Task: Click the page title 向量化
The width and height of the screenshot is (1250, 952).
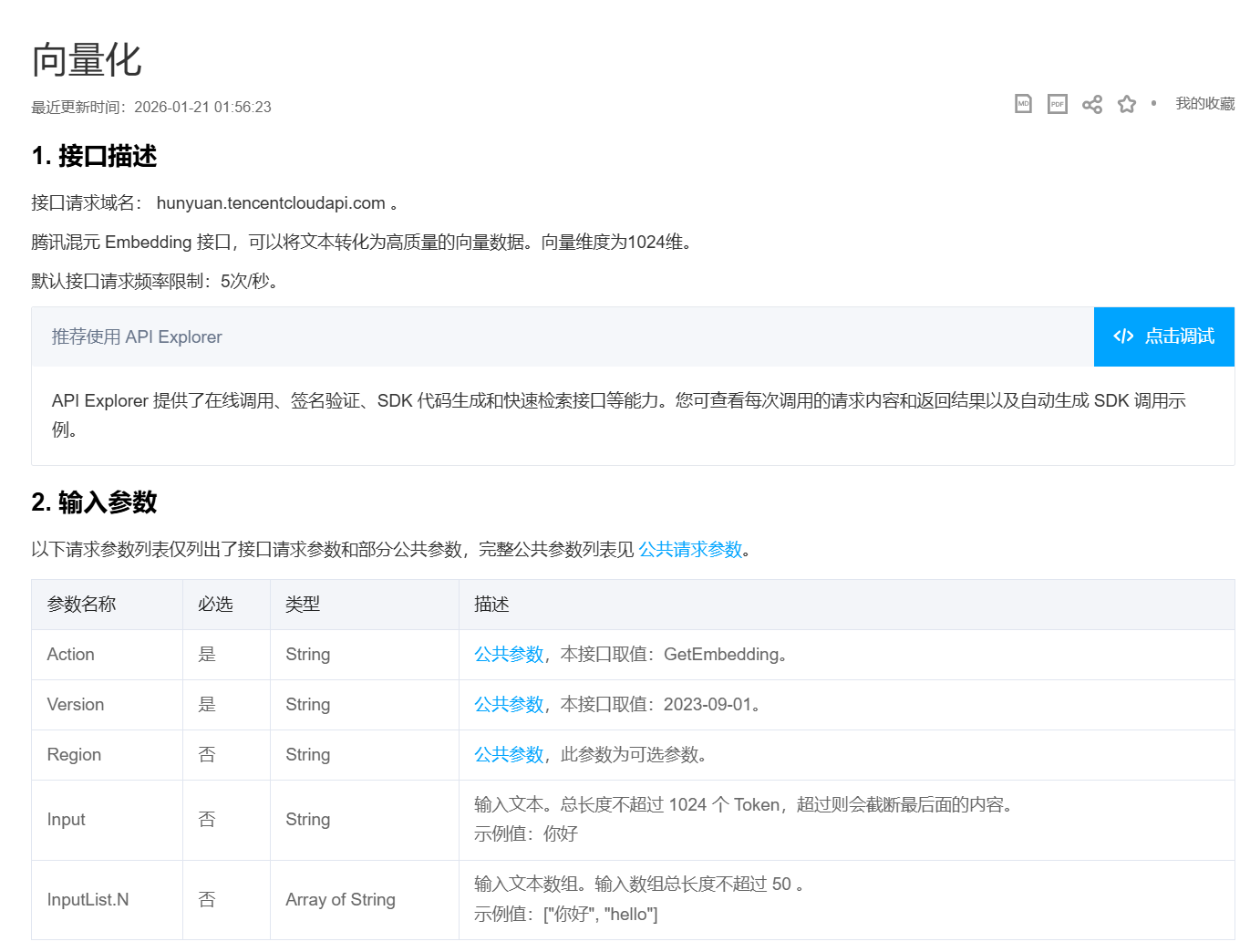Action: click(x=87, y=60)
